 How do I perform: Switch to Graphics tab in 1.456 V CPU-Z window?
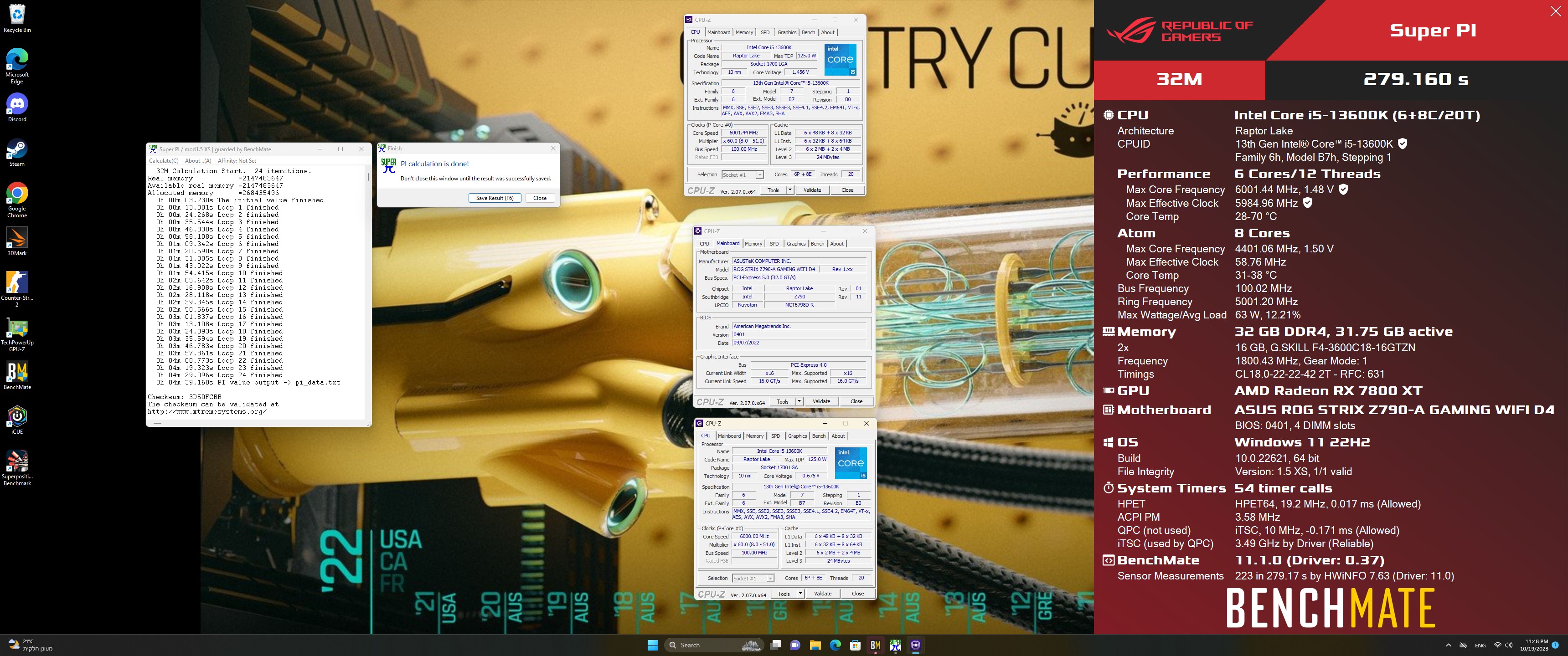tap(787, 32)
